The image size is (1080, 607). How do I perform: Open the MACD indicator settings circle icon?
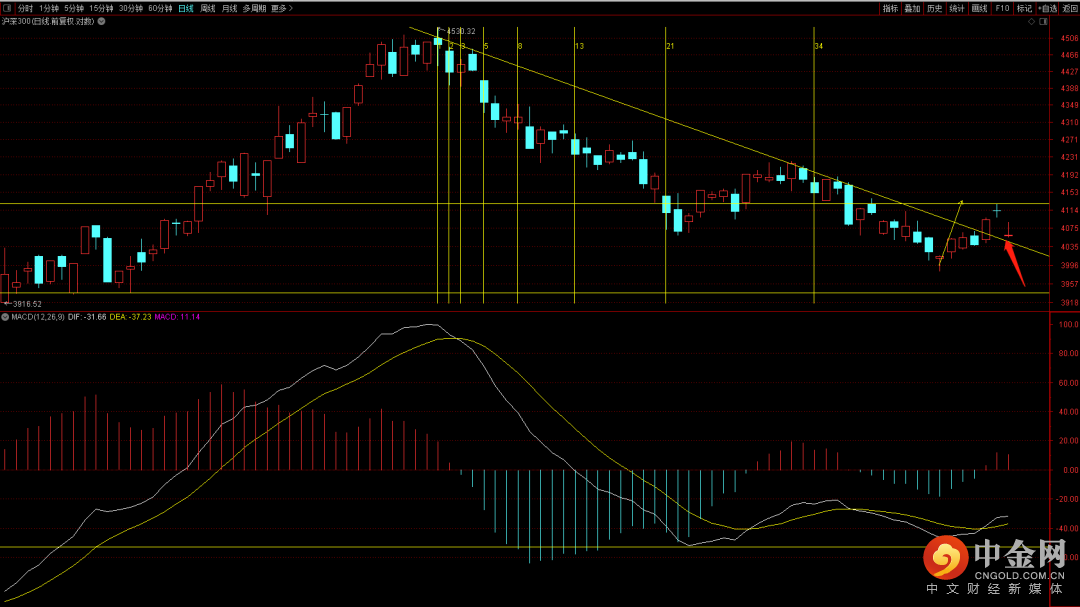(x=5, y=317)
